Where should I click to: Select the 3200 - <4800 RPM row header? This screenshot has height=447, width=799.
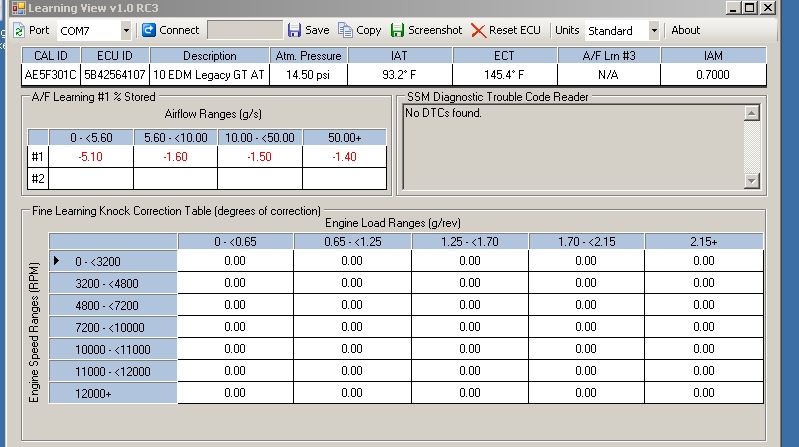[113, 283]
